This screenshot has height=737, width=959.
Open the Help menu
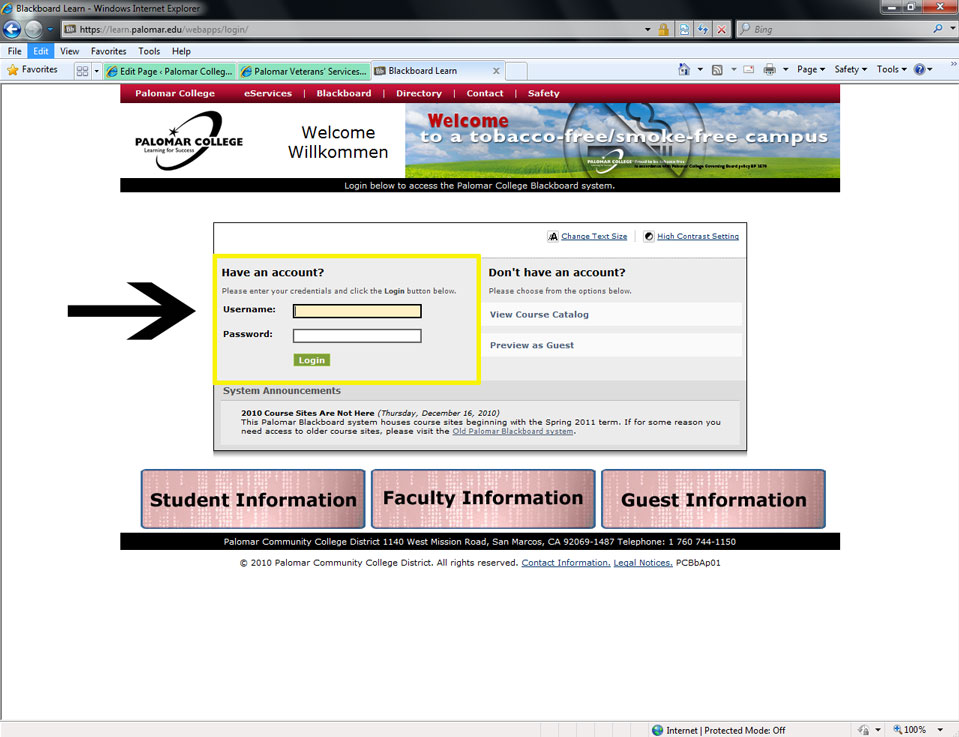(x=181, y=51)
